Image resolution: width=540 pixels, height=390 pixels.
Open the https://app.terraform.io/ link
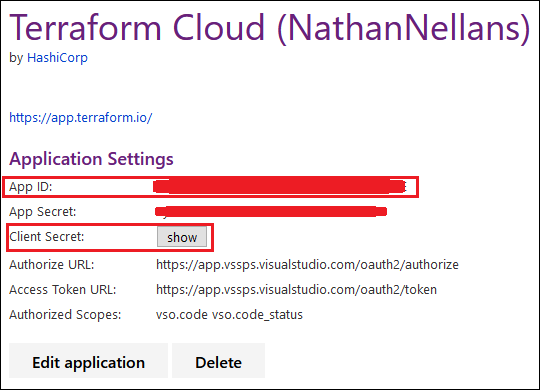click(81, 118)
